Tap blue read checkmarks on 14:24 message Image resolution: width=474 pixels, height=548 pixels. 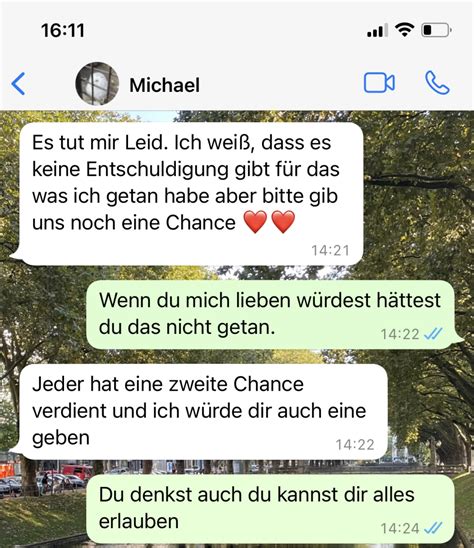point(433,528)
